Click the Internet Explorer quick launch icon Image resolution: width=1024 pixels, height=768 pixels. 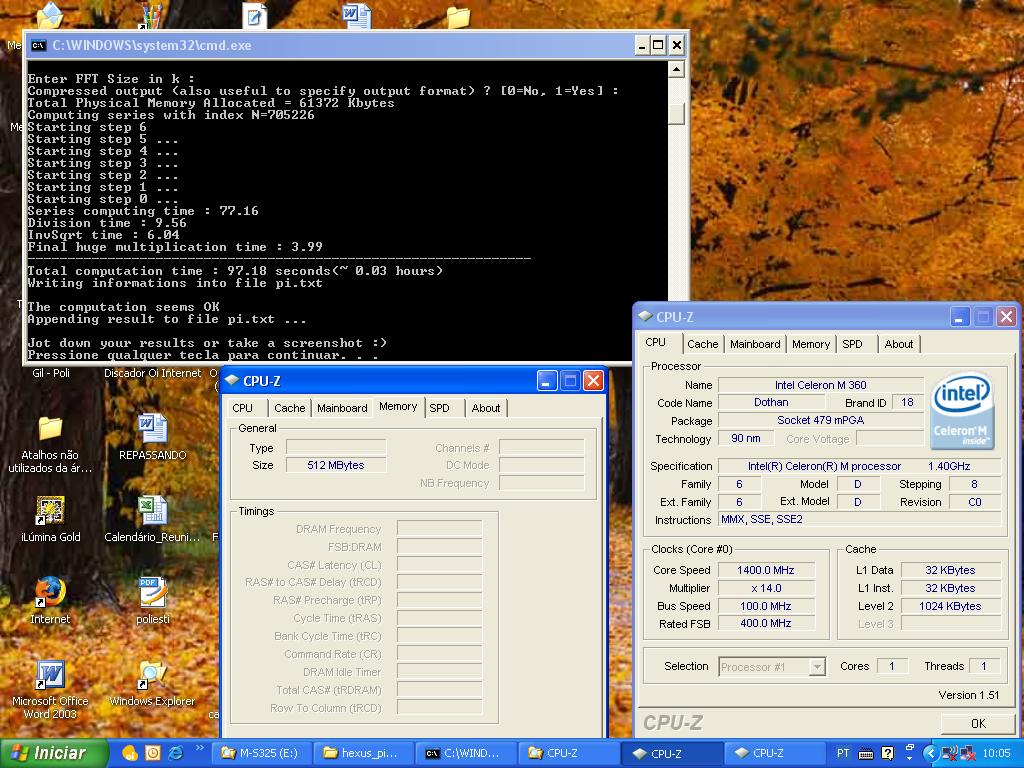tap(176, 753)
